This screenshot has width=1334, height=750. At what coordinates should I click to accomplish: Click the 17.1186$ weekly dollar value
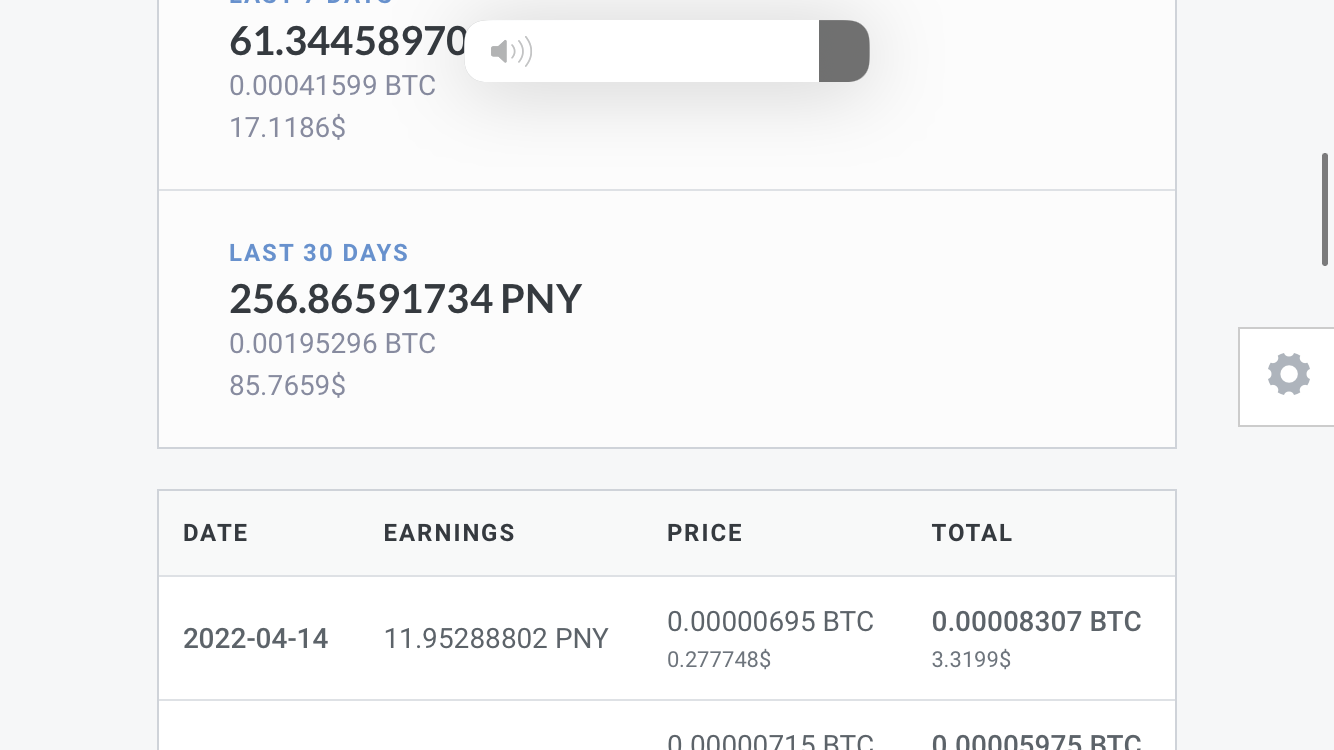point(287,128)
